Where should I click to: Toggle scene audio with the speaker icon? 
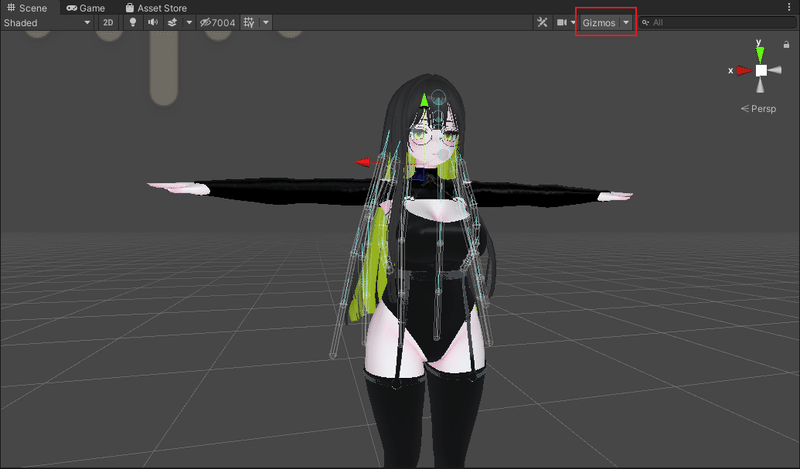(x=153, y=22)
